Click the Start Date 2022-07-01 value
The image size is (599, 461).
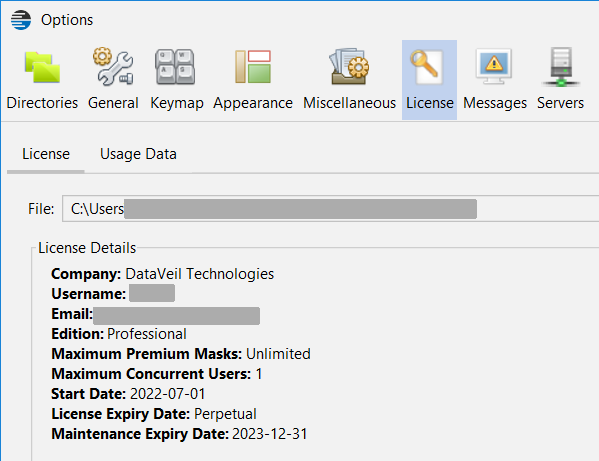coord(168,394)
